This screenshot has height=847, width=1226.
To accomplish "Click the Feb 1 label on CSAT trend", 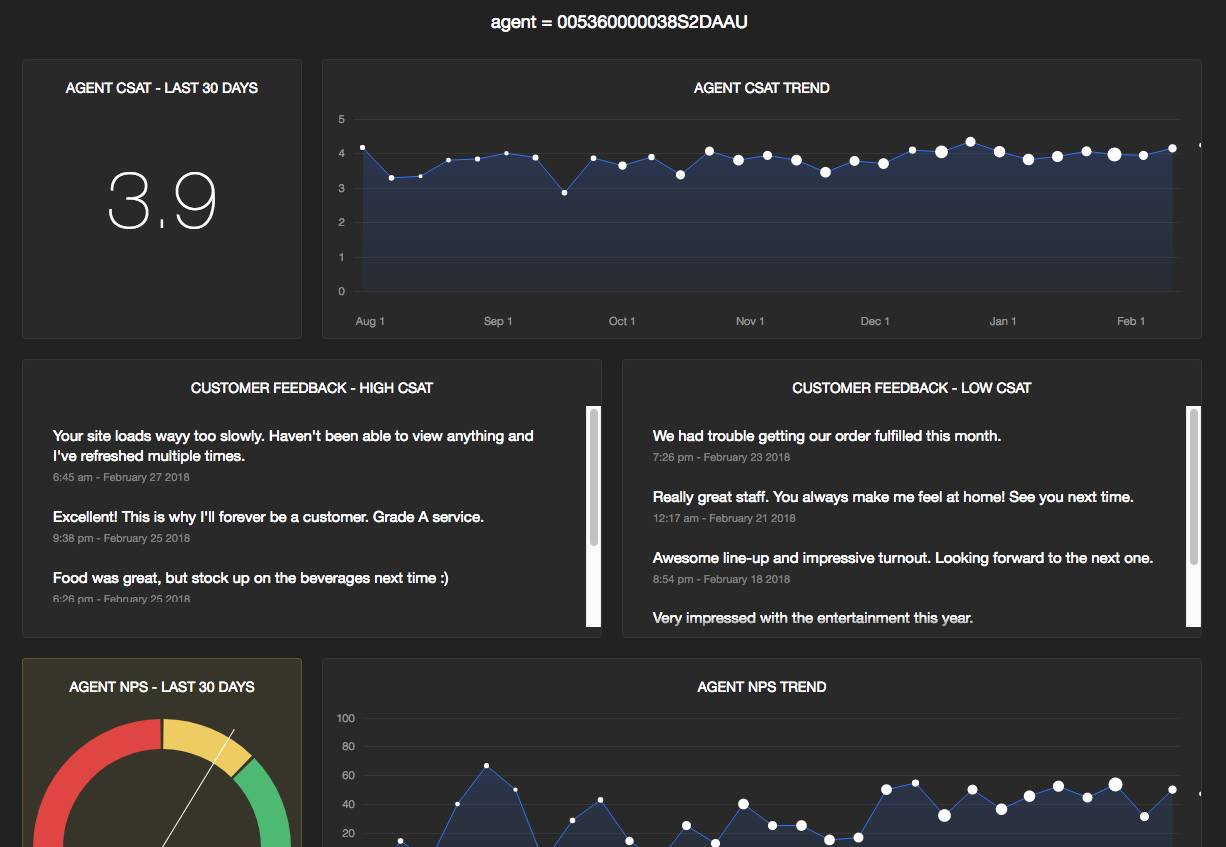I will coord(1131,321).
